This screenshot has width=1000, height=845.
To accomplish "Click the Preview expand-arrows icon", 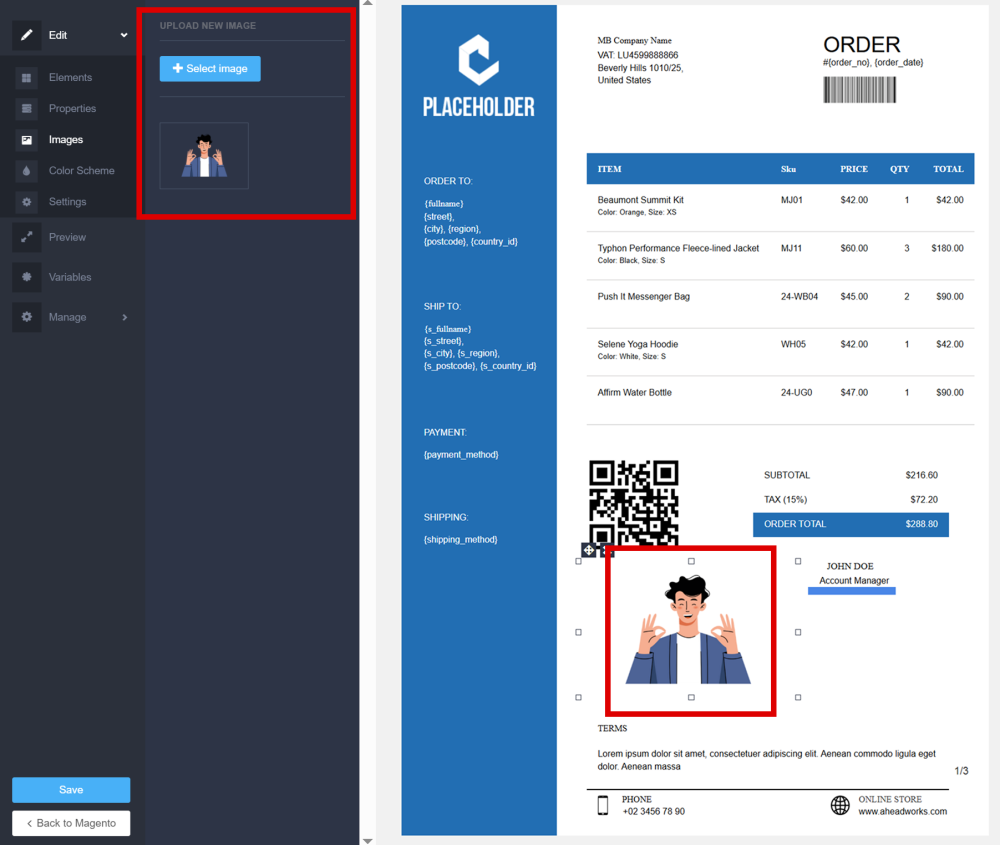I will click(26, 237).
